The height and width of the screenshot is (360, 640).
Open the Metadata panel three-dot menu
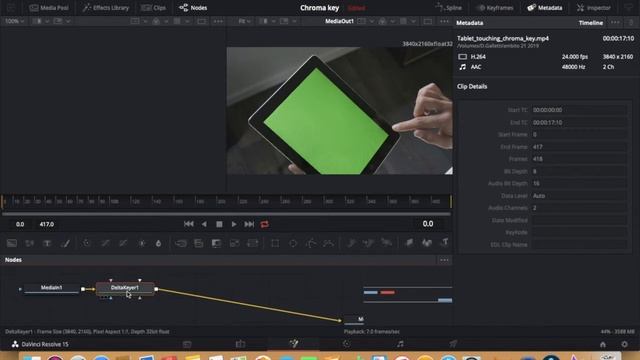coord(615,23)
